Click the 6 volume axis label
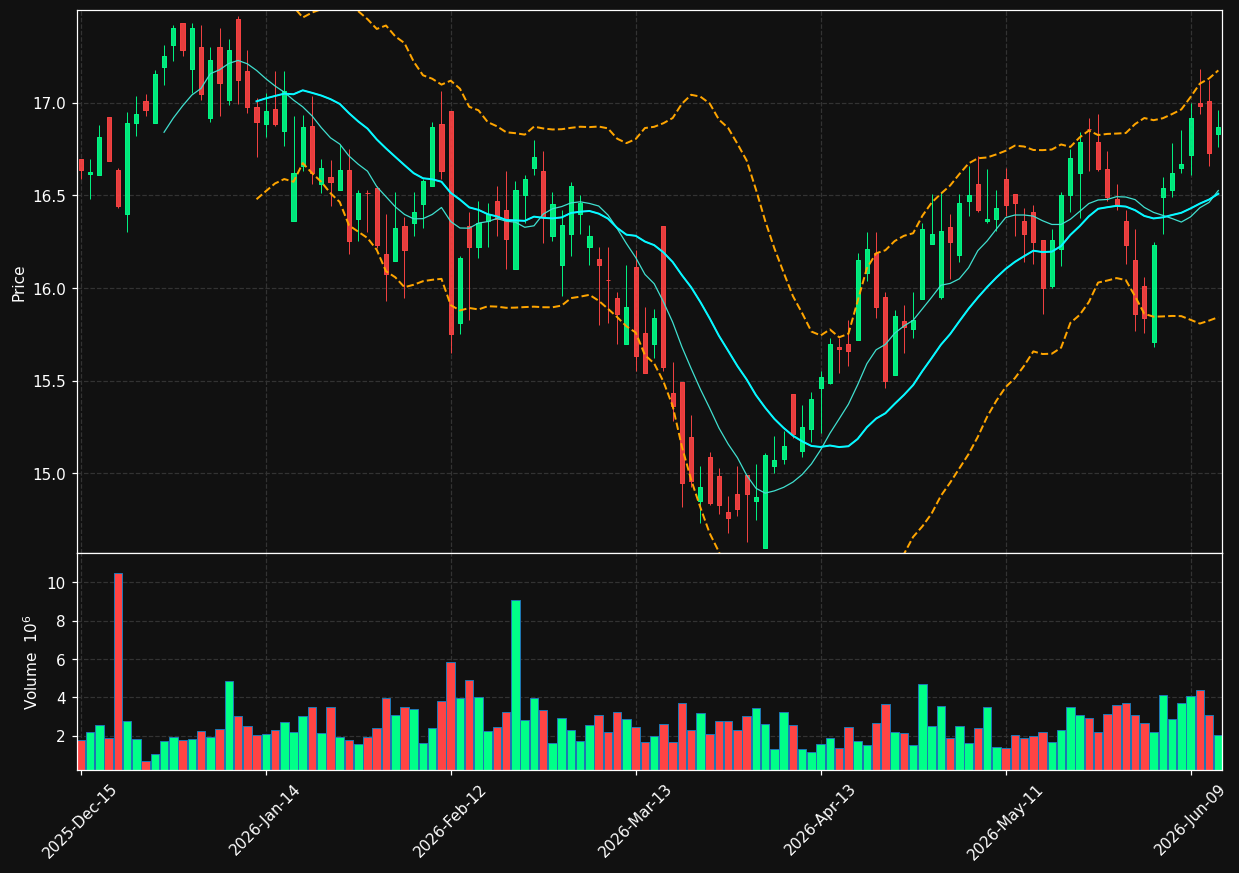Screen dimensions: 1239x873 coord(62,660)
